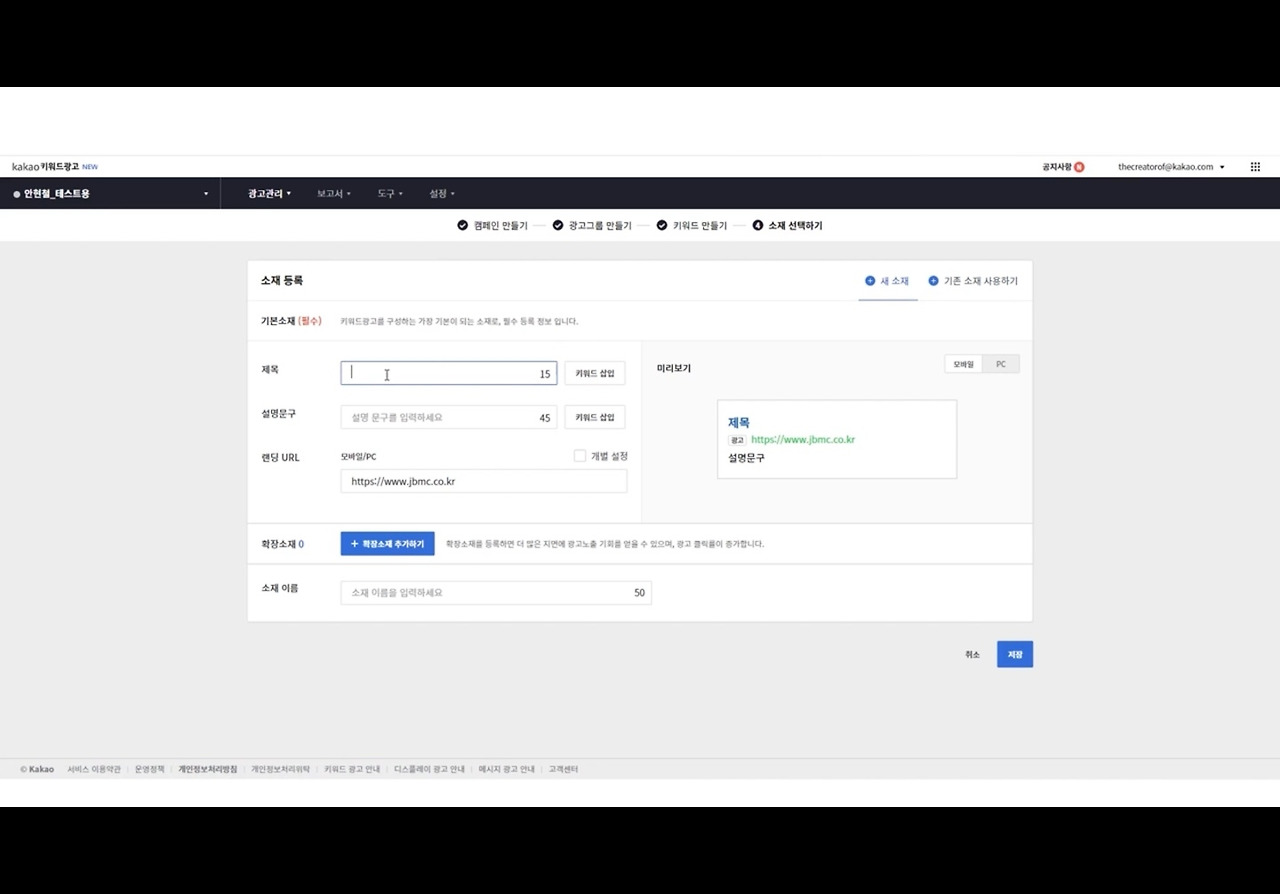The image size is (1280, 894).
Task: Select the 새 소재 tab
Action: coord(887,281)
